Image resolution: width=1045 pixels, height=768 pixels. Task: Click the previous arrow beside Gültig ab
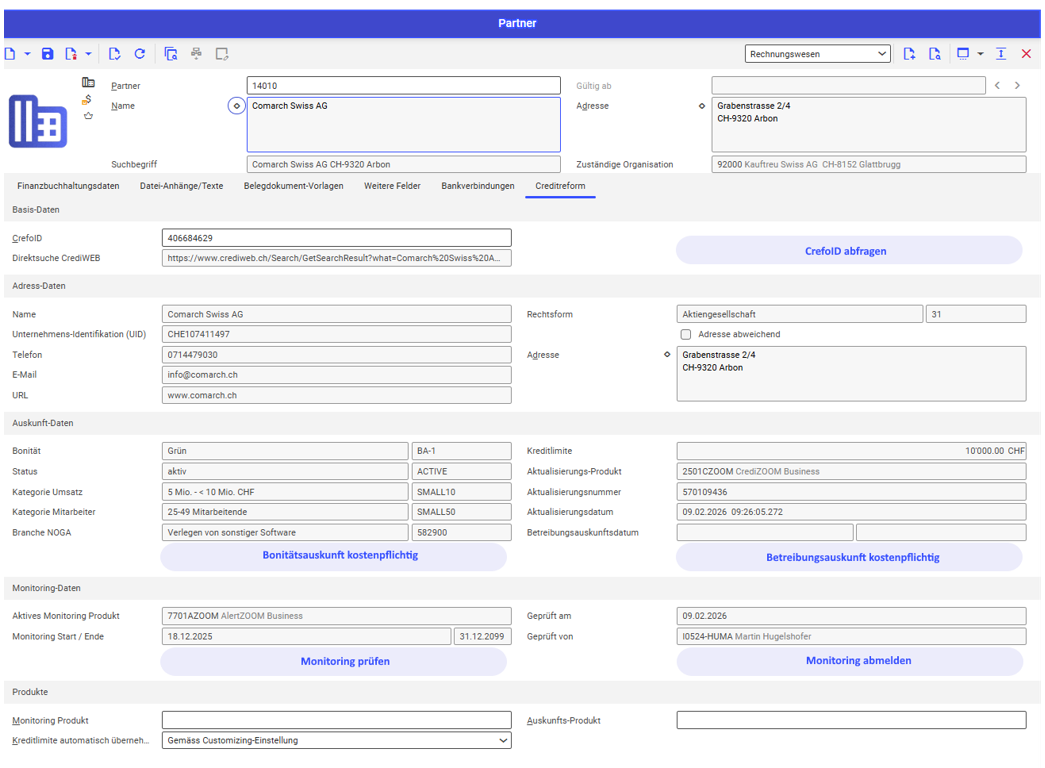pos(997,86)
